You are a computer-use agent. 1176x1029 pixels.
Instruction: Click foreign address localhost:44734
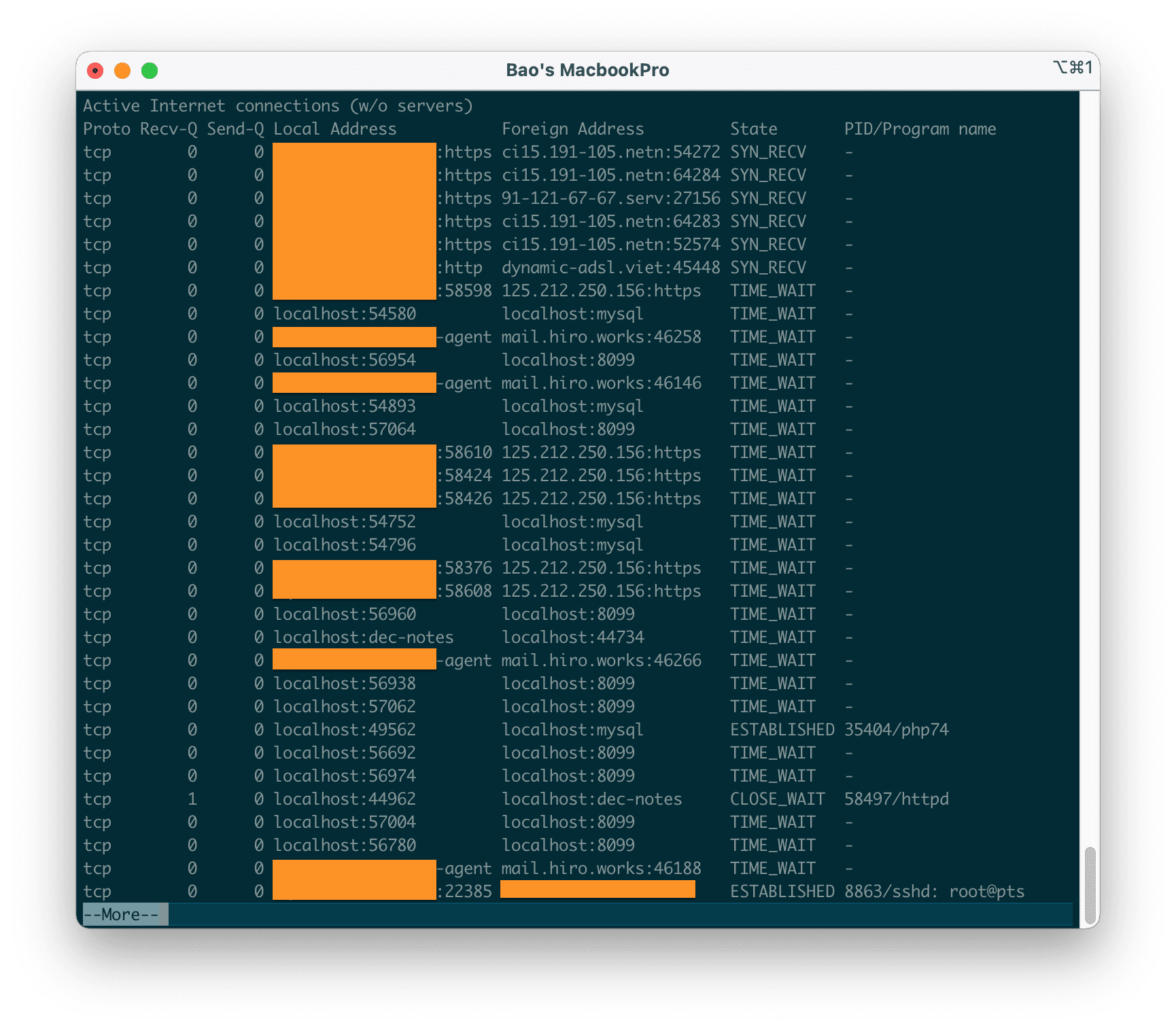[x=573, y=638]
